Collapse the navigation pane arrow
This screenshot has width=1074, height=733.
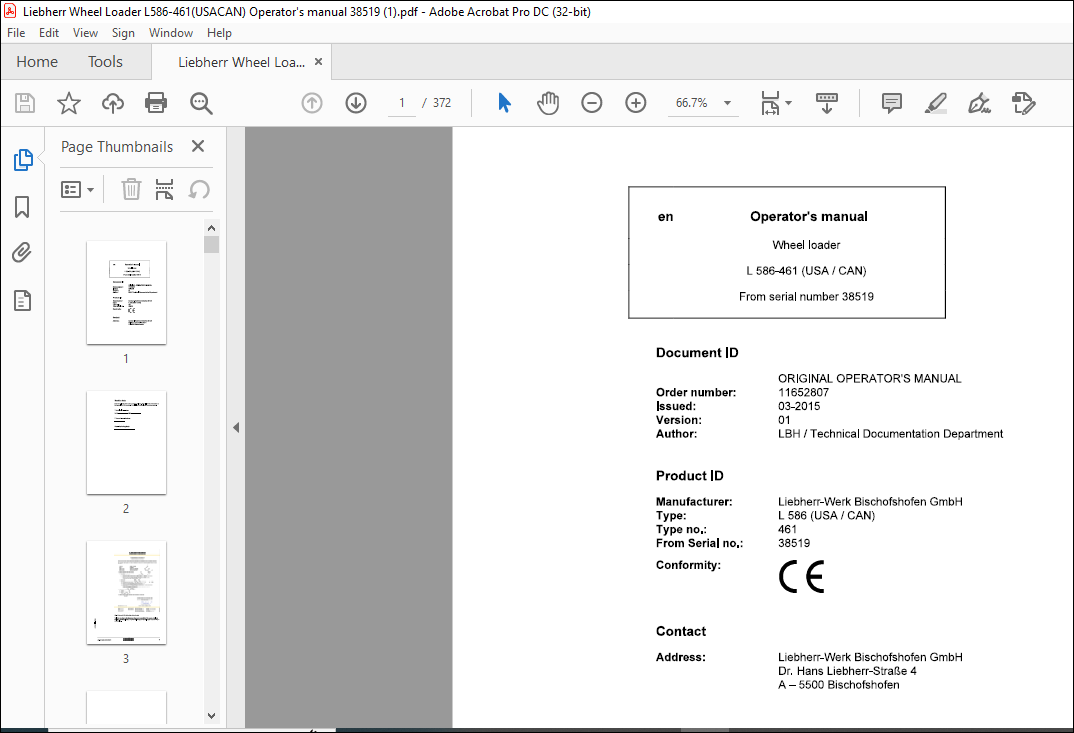(236, 427)
